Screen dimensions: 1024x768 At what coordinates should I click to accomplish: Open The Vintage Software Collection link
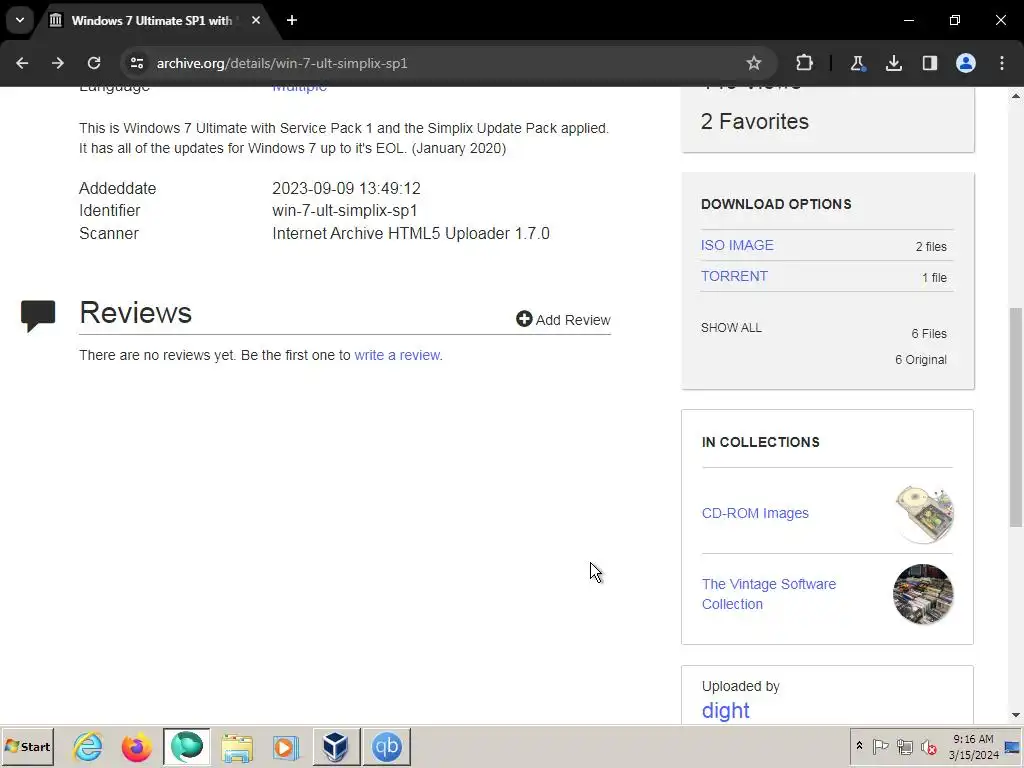(x=769, y=594)
